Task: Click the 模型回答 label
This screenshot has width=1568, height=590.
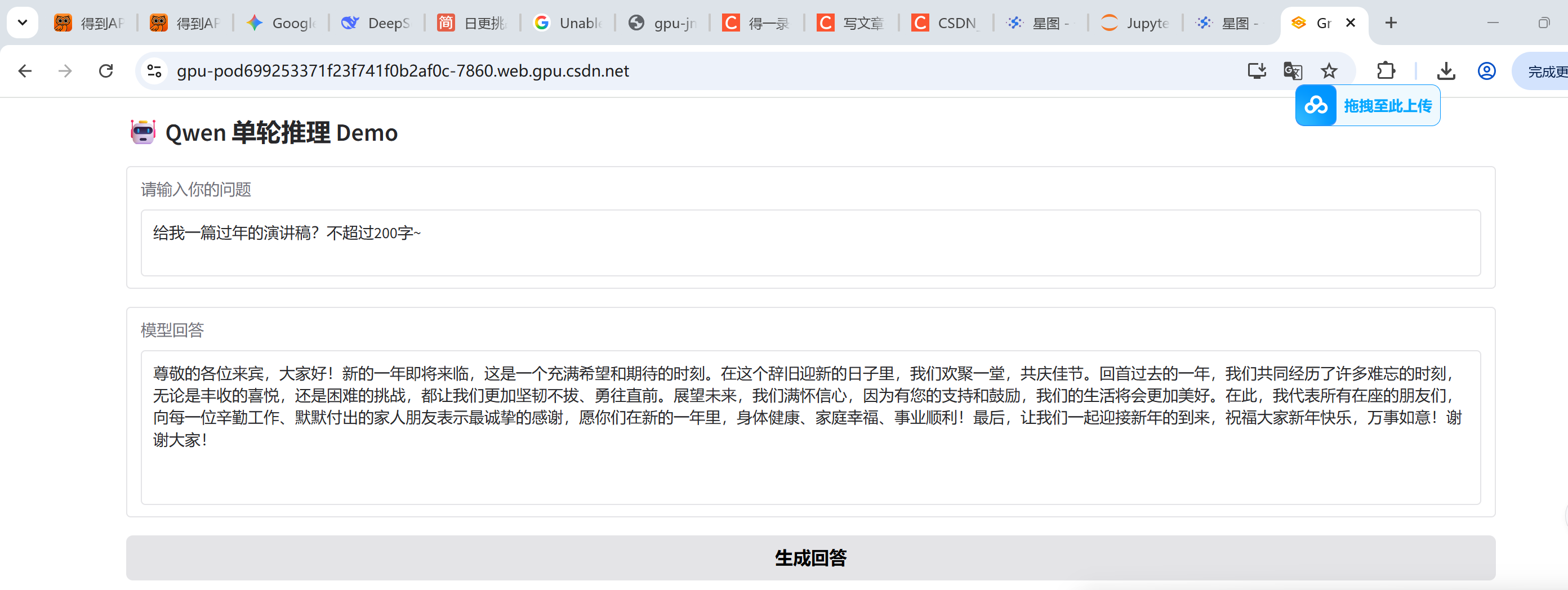Action: 172,330
